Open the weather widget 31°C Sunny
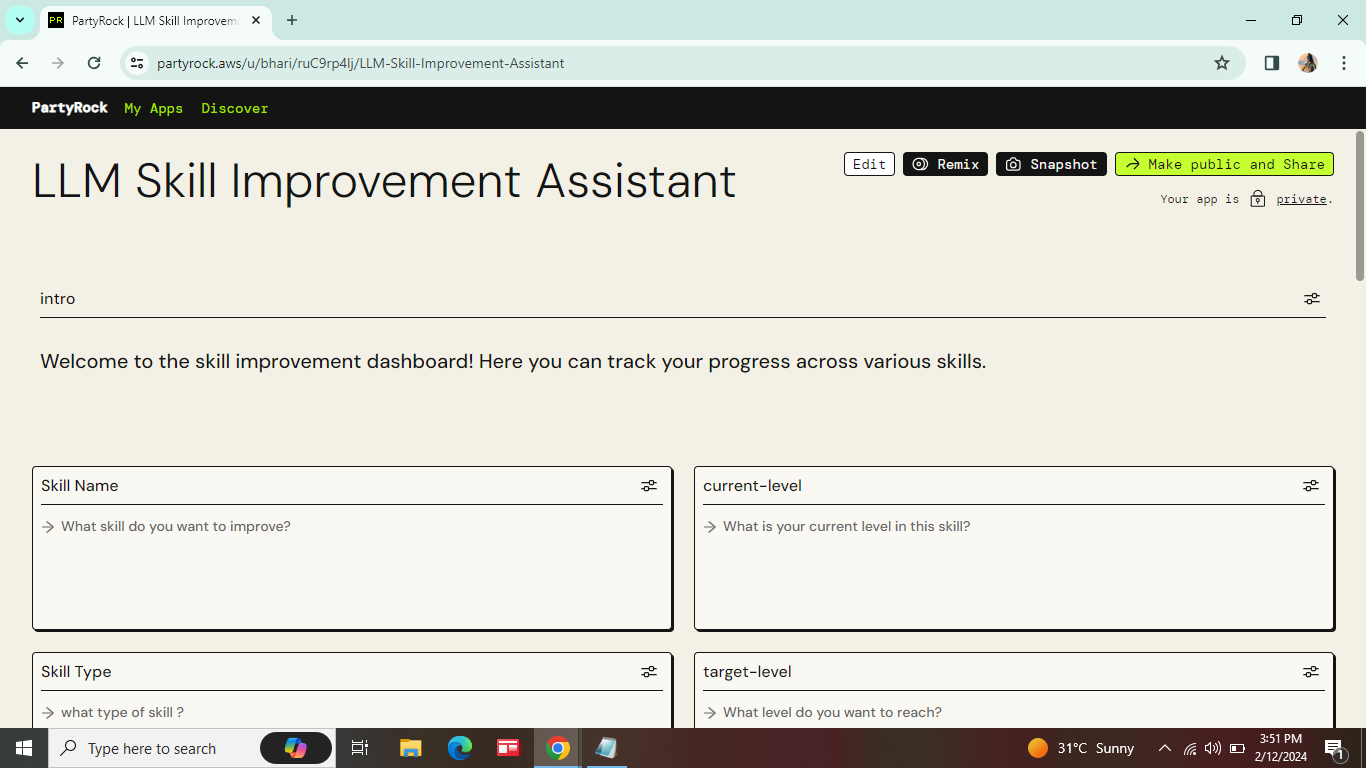The image size is (1366, 768). coord(1081,748)
